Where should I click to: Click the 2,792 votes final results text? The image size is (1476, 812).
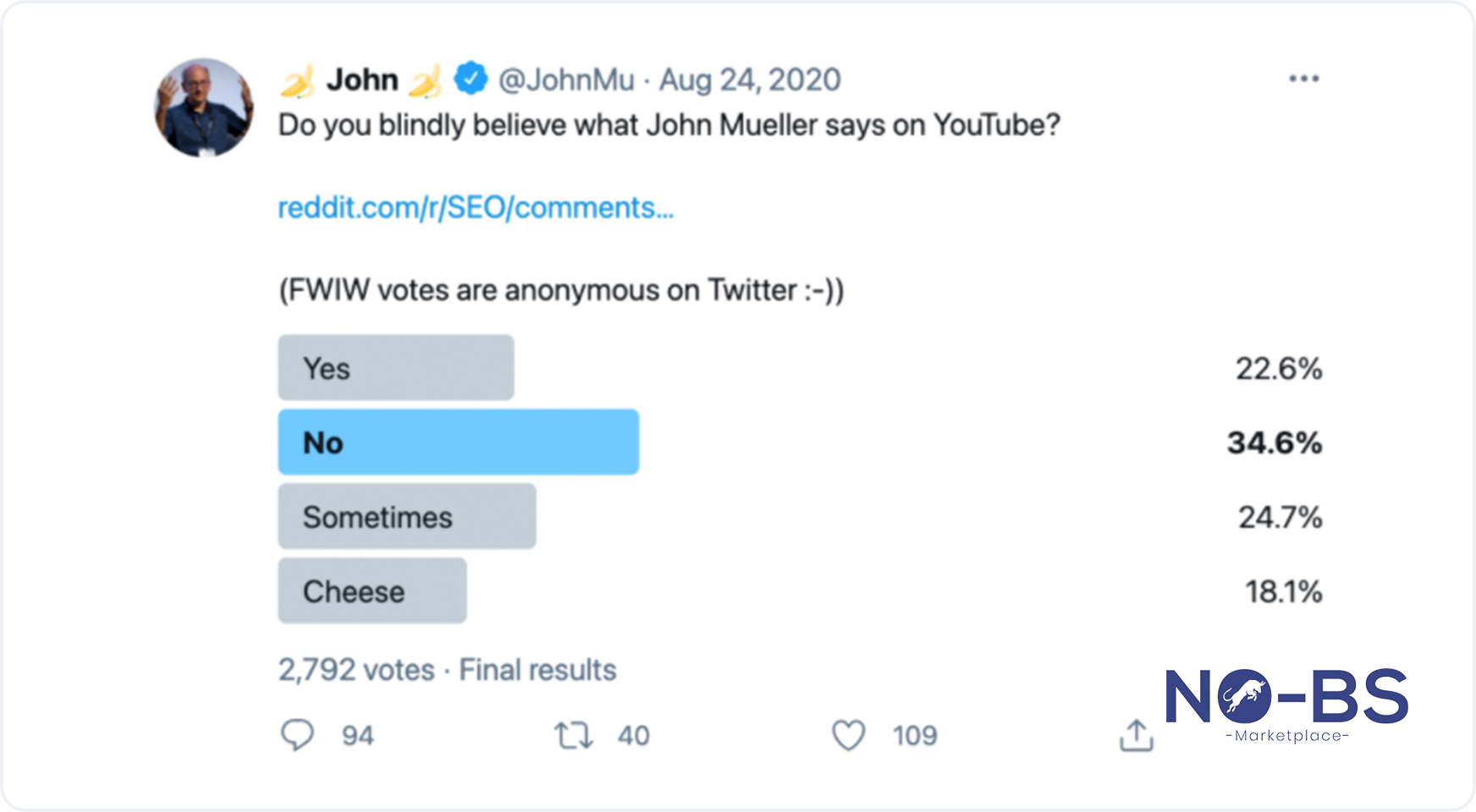click(447, 670)
